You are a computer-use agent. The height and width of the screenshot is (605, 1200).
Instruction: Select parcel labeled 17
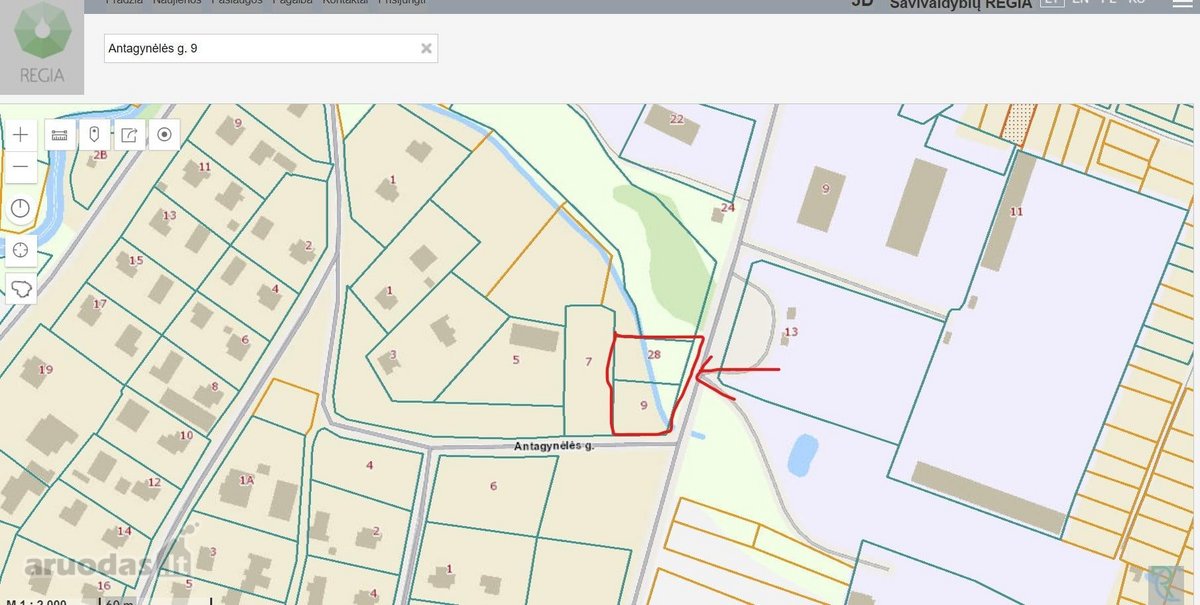click(x=99, y=304)
